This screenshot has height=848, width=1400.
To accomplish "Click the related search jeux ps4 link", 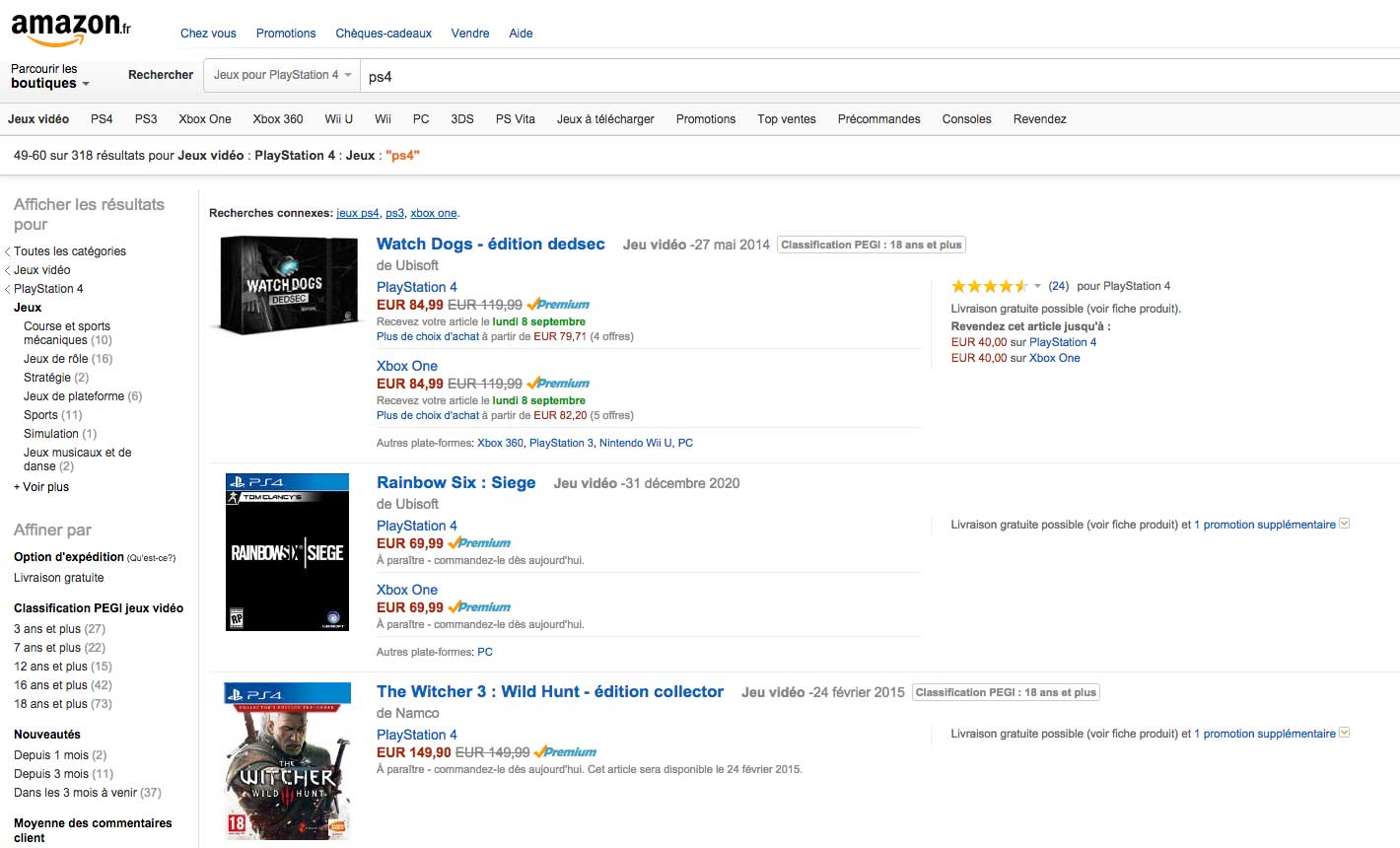I will [x=357, y=213].
